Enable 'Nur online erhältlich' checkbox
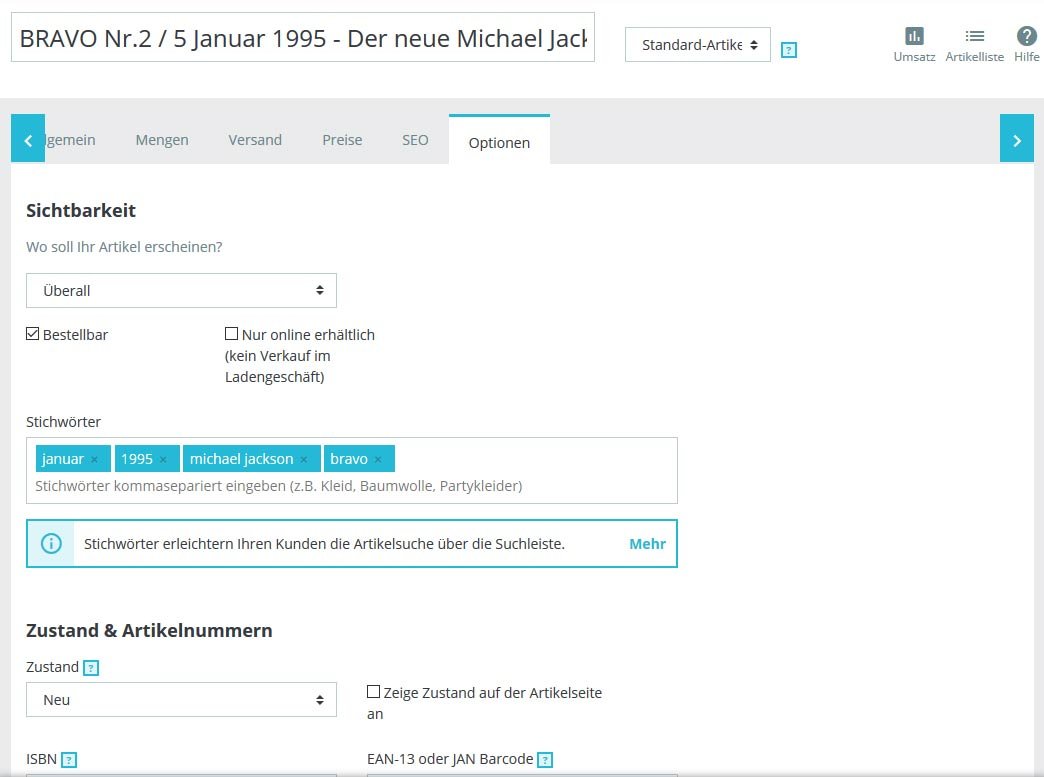Viewport: 1044px width, 777px height. coord(232,334)
